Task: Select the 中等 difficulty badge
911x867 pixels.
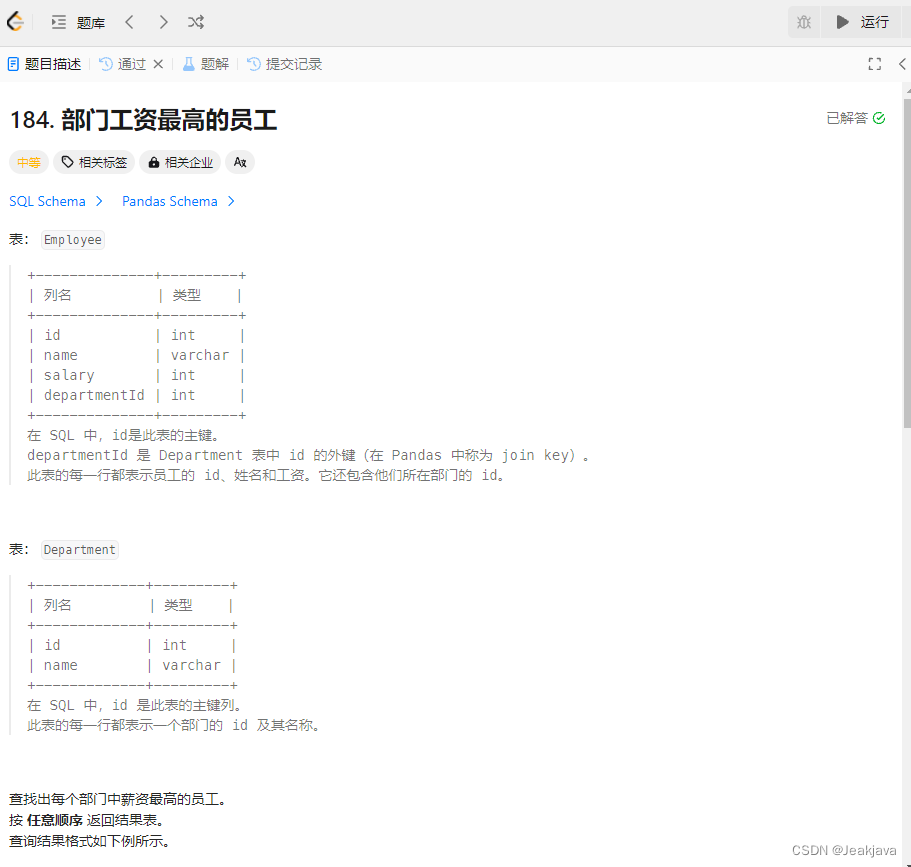Action: pyautogui.click(x=28, y=162)
